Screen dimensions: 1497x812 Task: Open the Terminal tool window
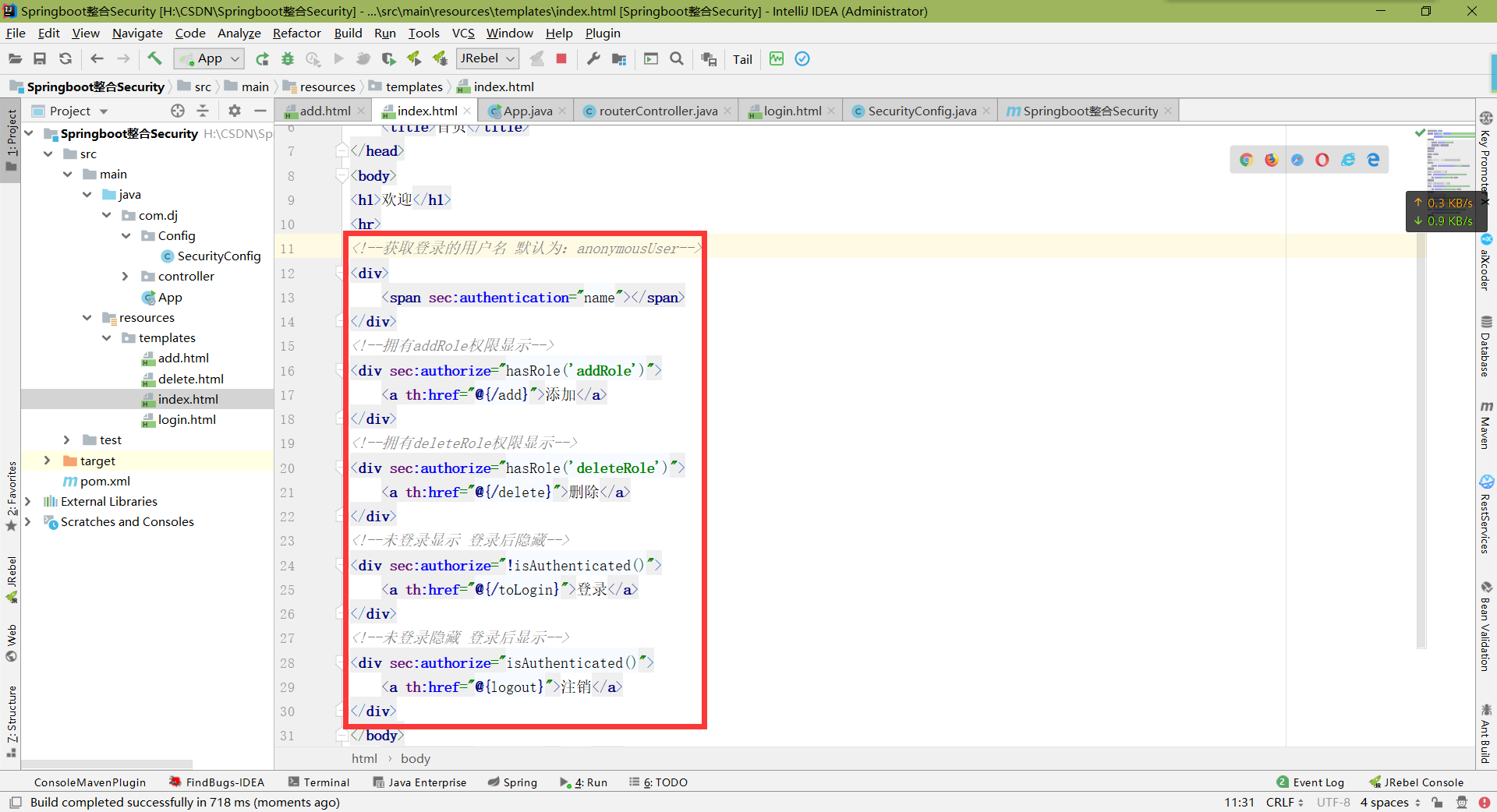click(x=319, y=782)
